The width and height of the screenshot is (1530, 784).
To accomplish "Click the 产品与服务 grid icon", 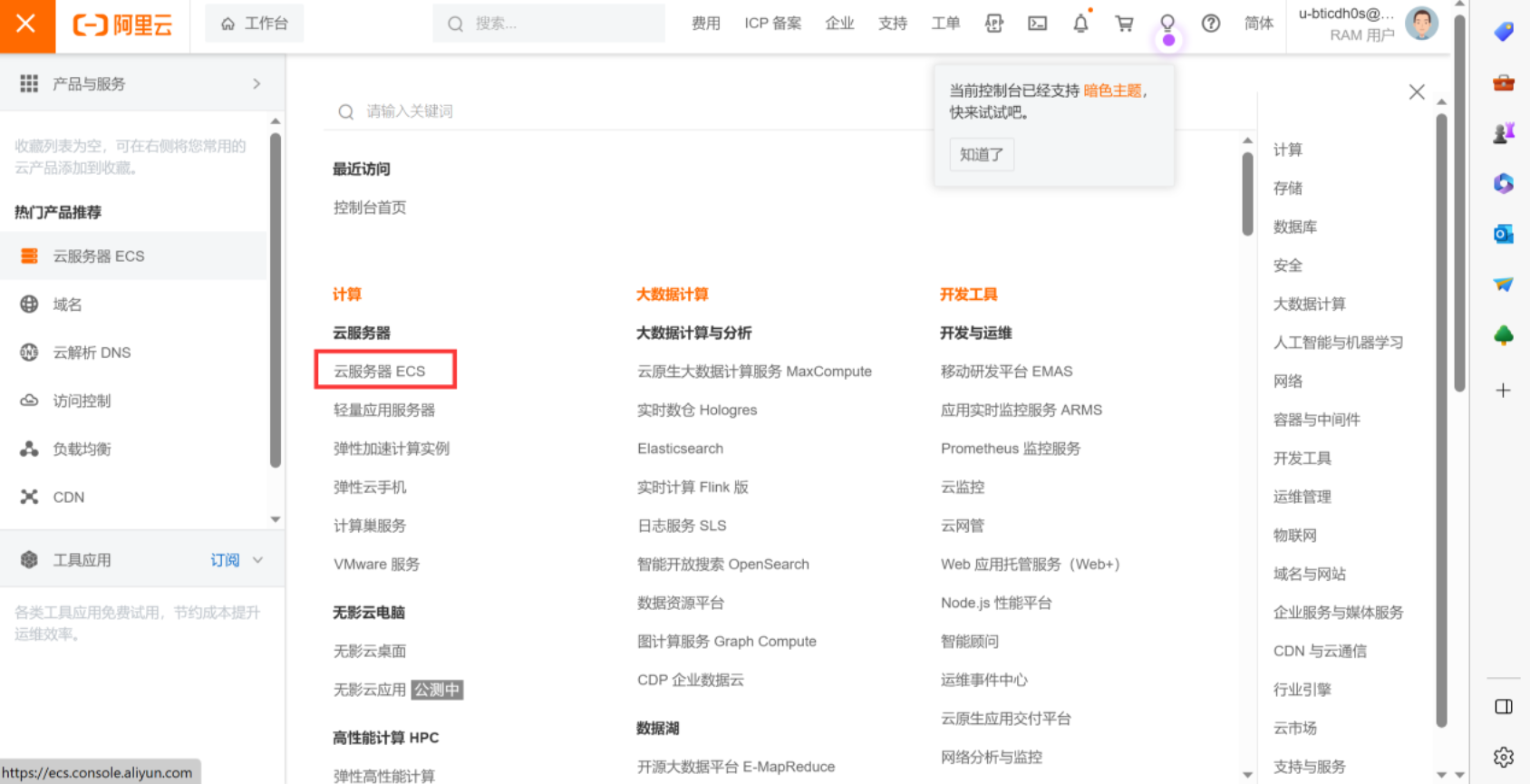I will click(x=29, y=83).
